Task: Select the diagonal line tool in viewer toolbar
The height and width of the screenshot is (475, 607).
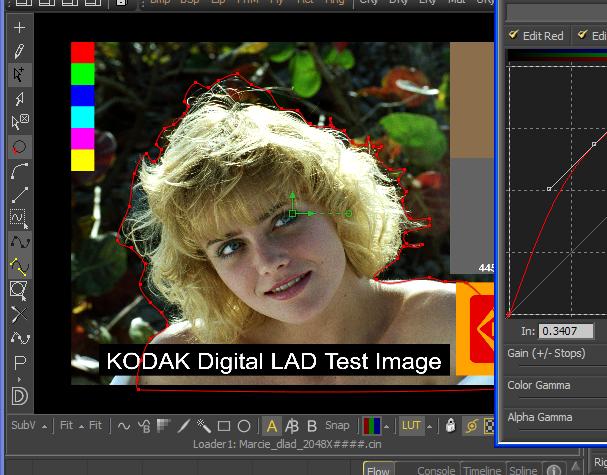Action: pos(183,426)
